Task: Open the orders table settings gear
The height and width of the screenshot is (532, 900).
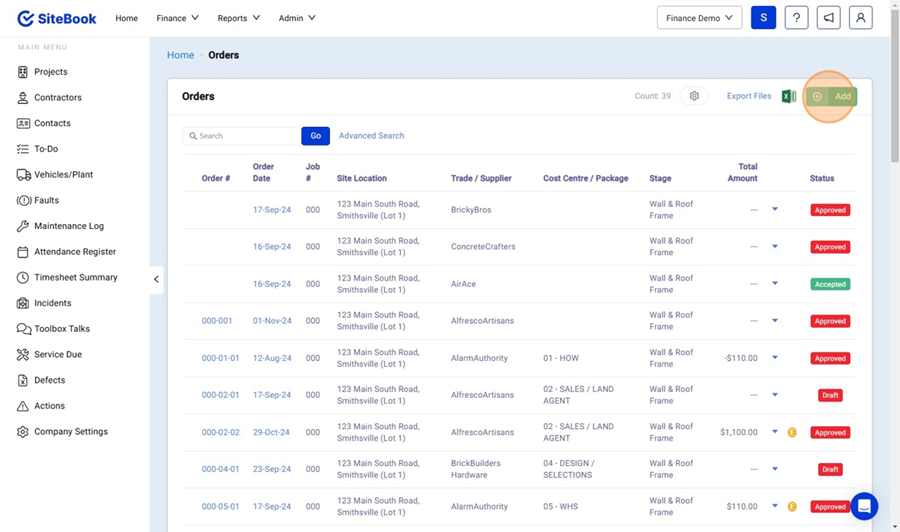Action: pyautogui.click(x=694, y=96)
